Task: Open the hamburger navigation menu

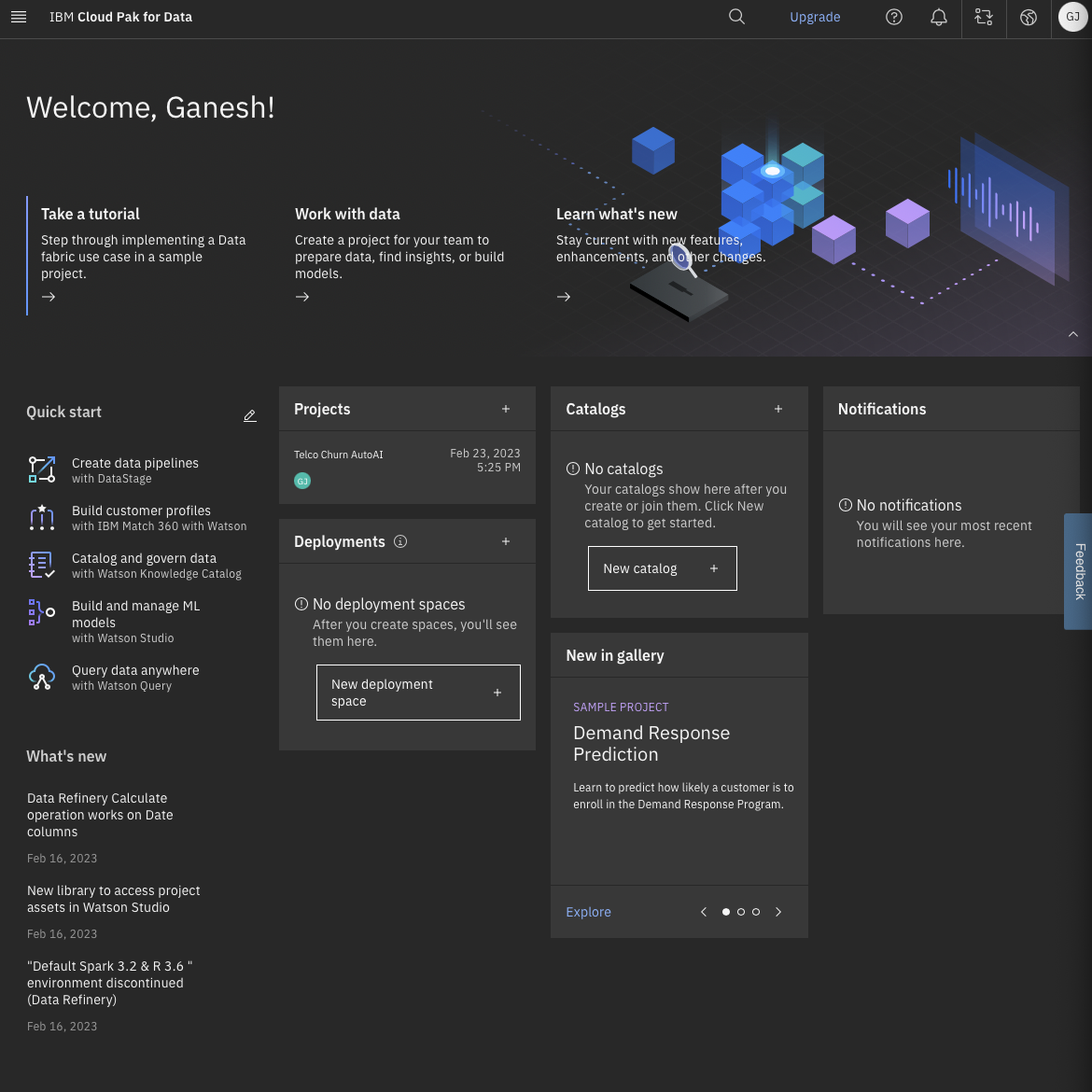Action: click(x=19, y=17)
